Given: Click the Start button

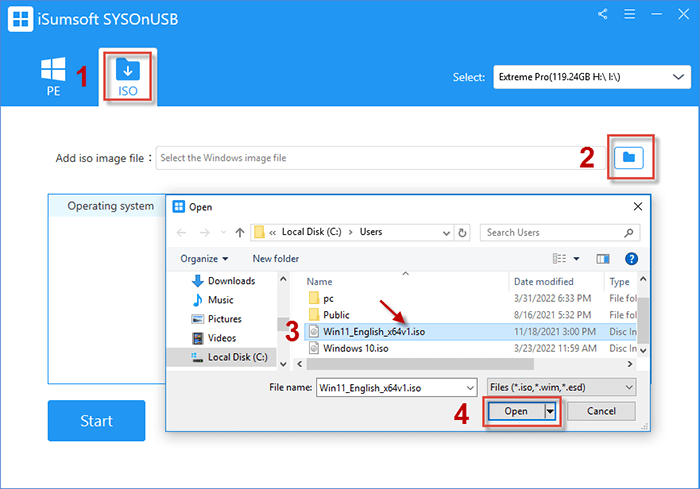Looking at the screenshot, I should [96, 421].
